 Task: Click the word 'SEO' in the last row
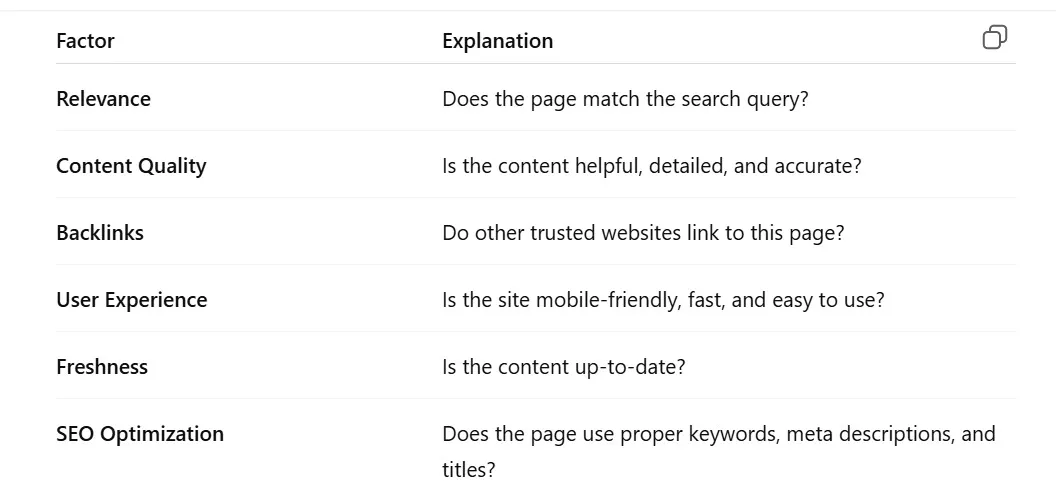click(x=75, y=434)
